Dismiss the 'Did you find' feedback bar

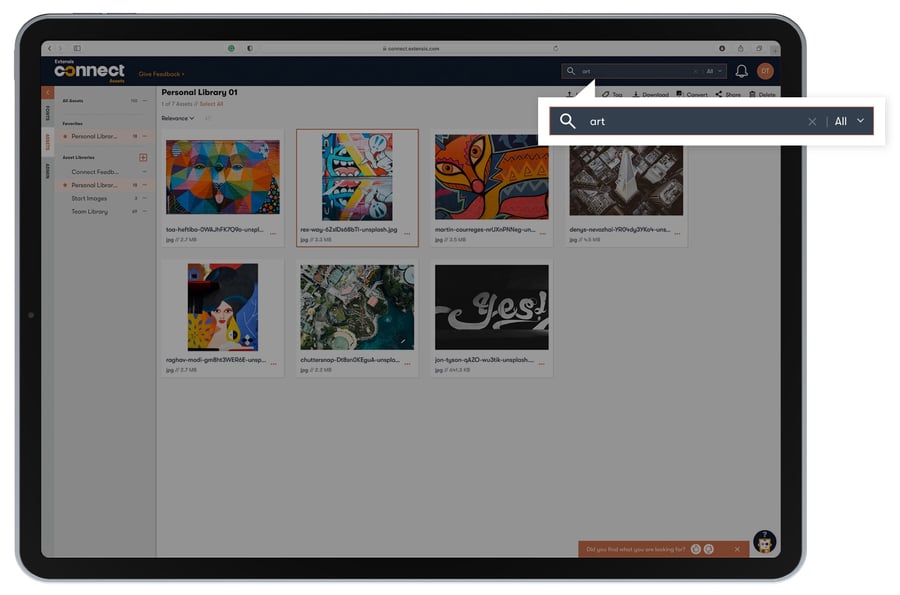737,550
